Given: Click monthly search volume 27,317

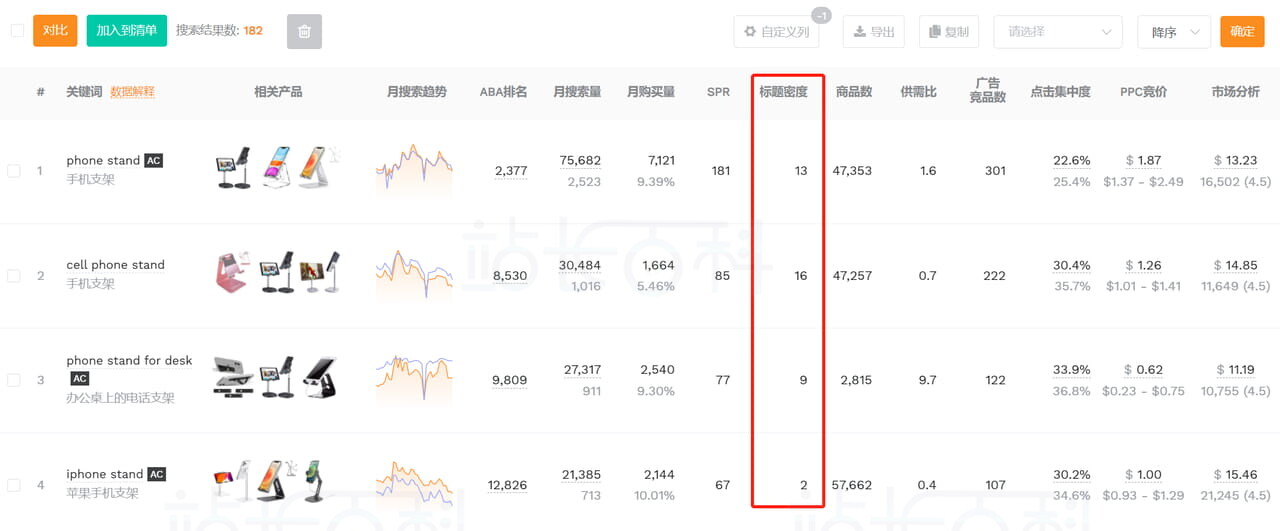Looking at the screenshot, I should (582, 370).
